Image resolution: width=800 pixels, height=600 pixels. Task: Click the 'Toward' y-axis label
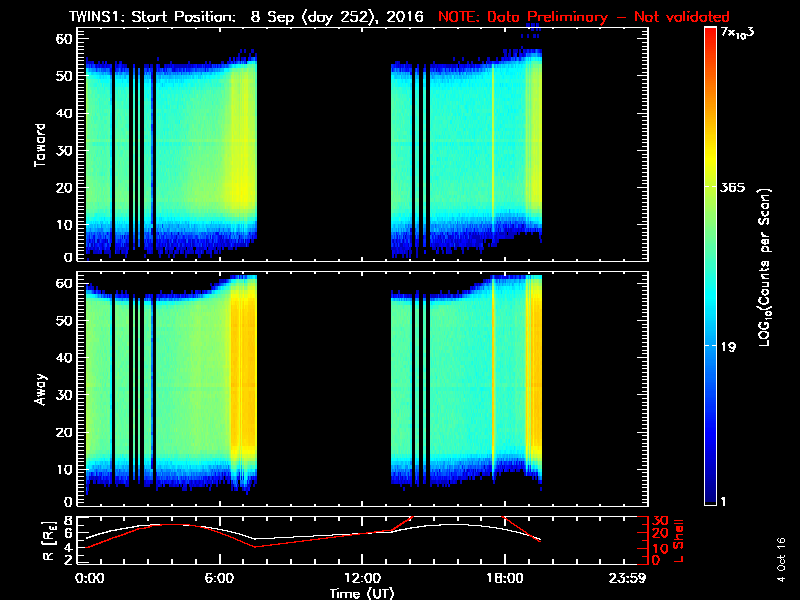40,145
